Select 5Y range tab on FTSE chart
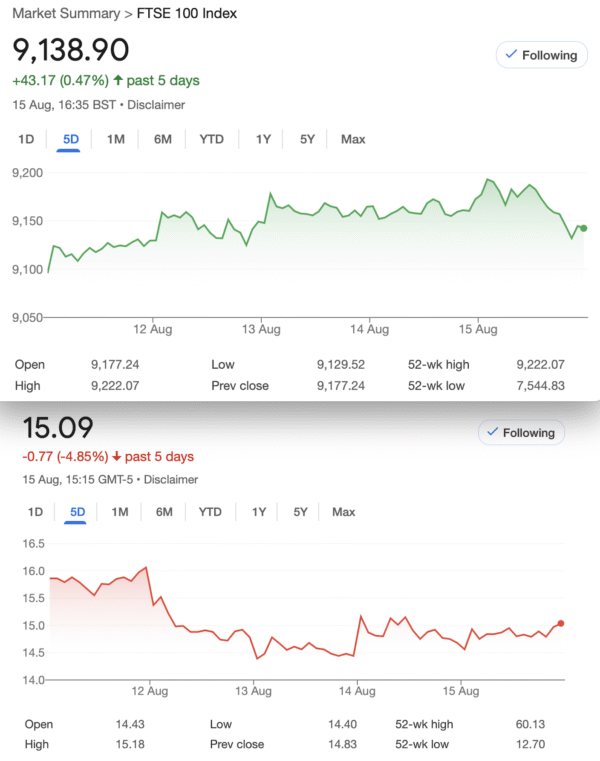Screen dimensions: 600x761 307,139
